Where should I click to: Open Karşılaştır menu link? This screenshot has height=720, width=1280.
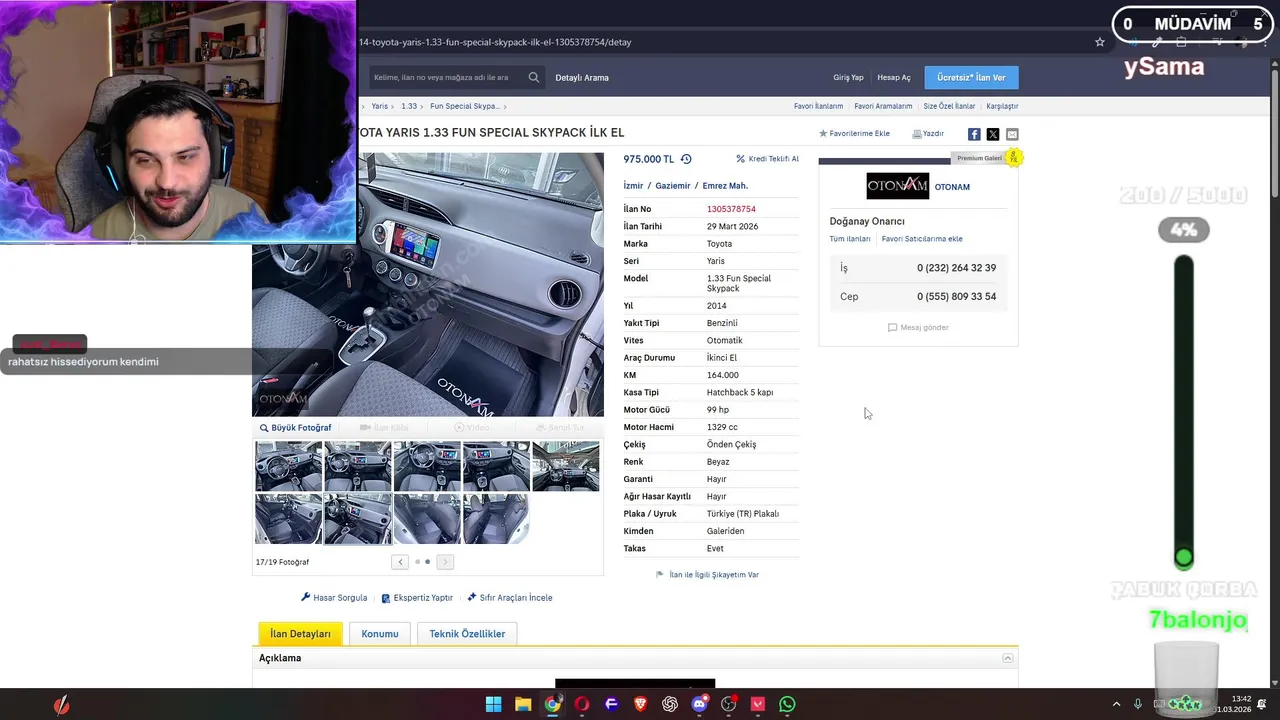pyautogui.click(x=1002, y=106)
